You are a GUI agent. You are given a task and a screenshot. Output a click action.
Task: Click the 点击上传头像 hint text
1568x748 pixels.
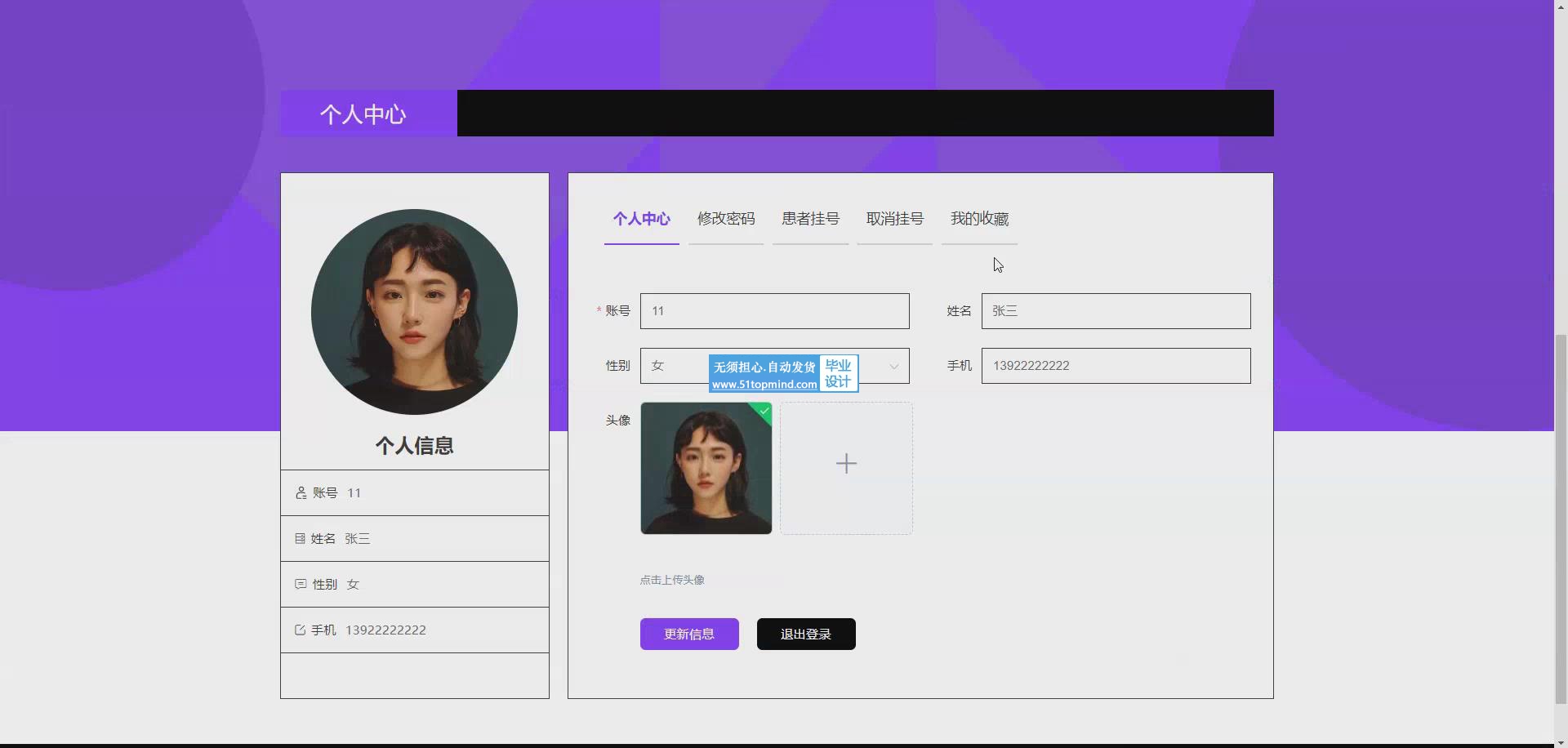(672, 580)
